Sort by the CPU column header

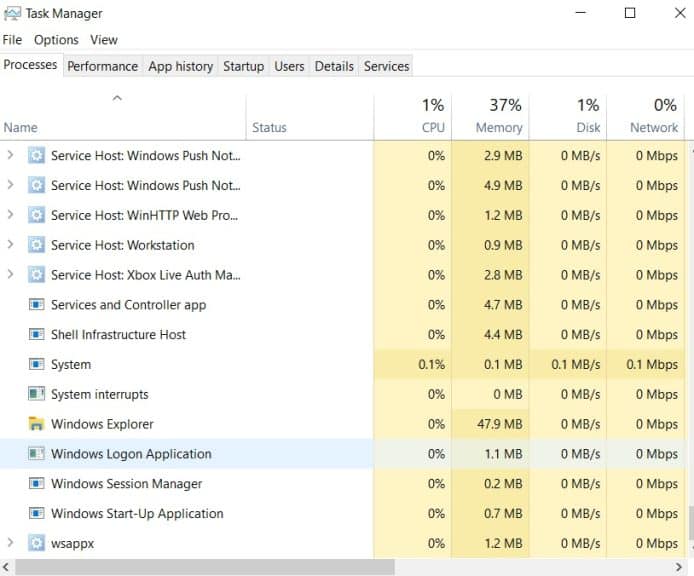click(x=413, y=117)
